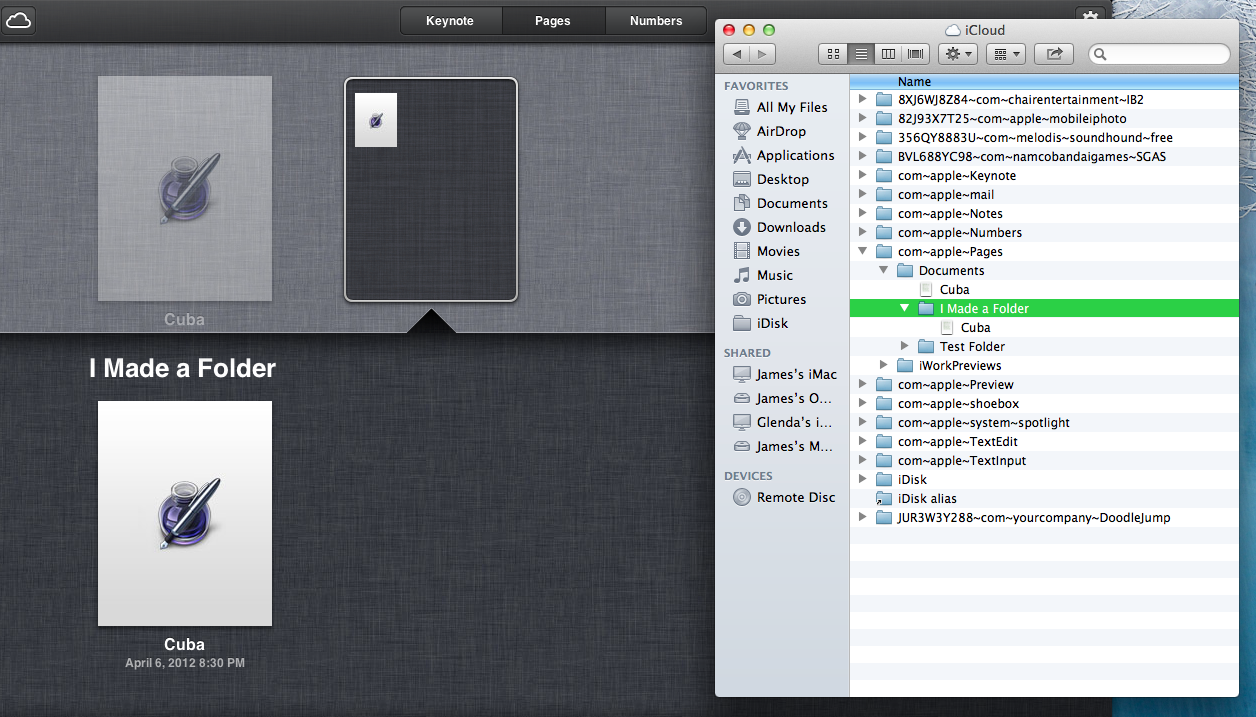
Task: Open the Cuba document in the top row
Action: (x=185, y=189)
